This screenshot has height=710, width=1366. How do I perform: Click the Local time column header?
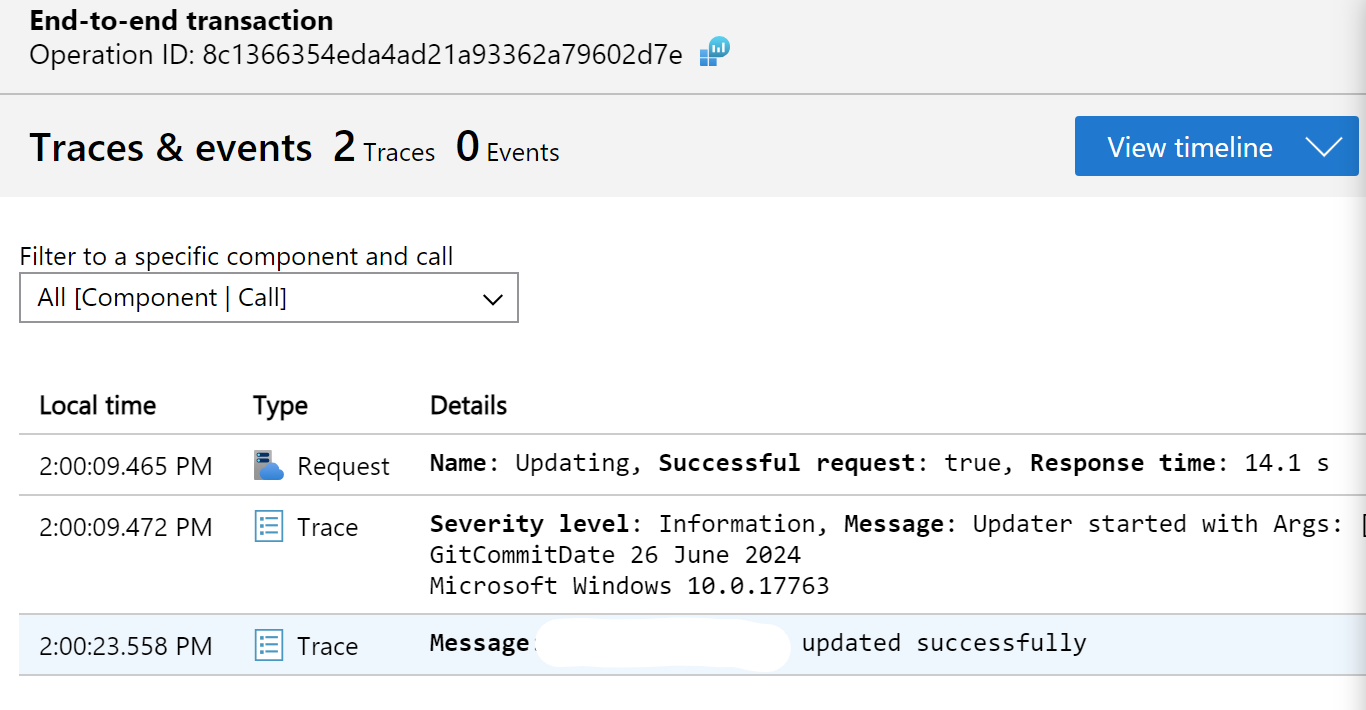pyautogui.click(x=98, y=405)
